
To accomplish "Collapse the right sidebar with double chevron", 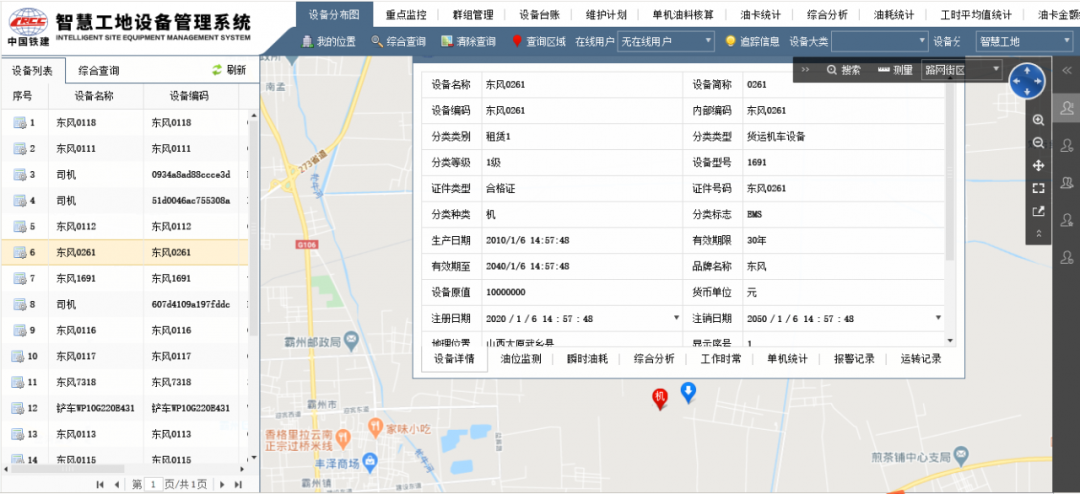I will (x=1066, y=70).
